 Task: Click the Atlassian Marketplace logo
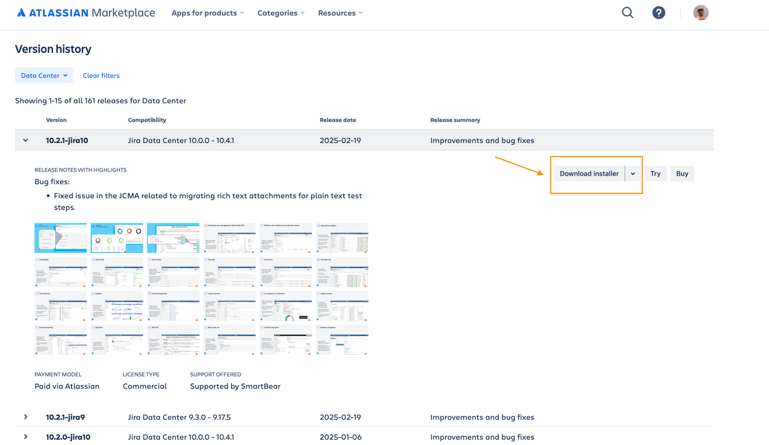[86, 13]
